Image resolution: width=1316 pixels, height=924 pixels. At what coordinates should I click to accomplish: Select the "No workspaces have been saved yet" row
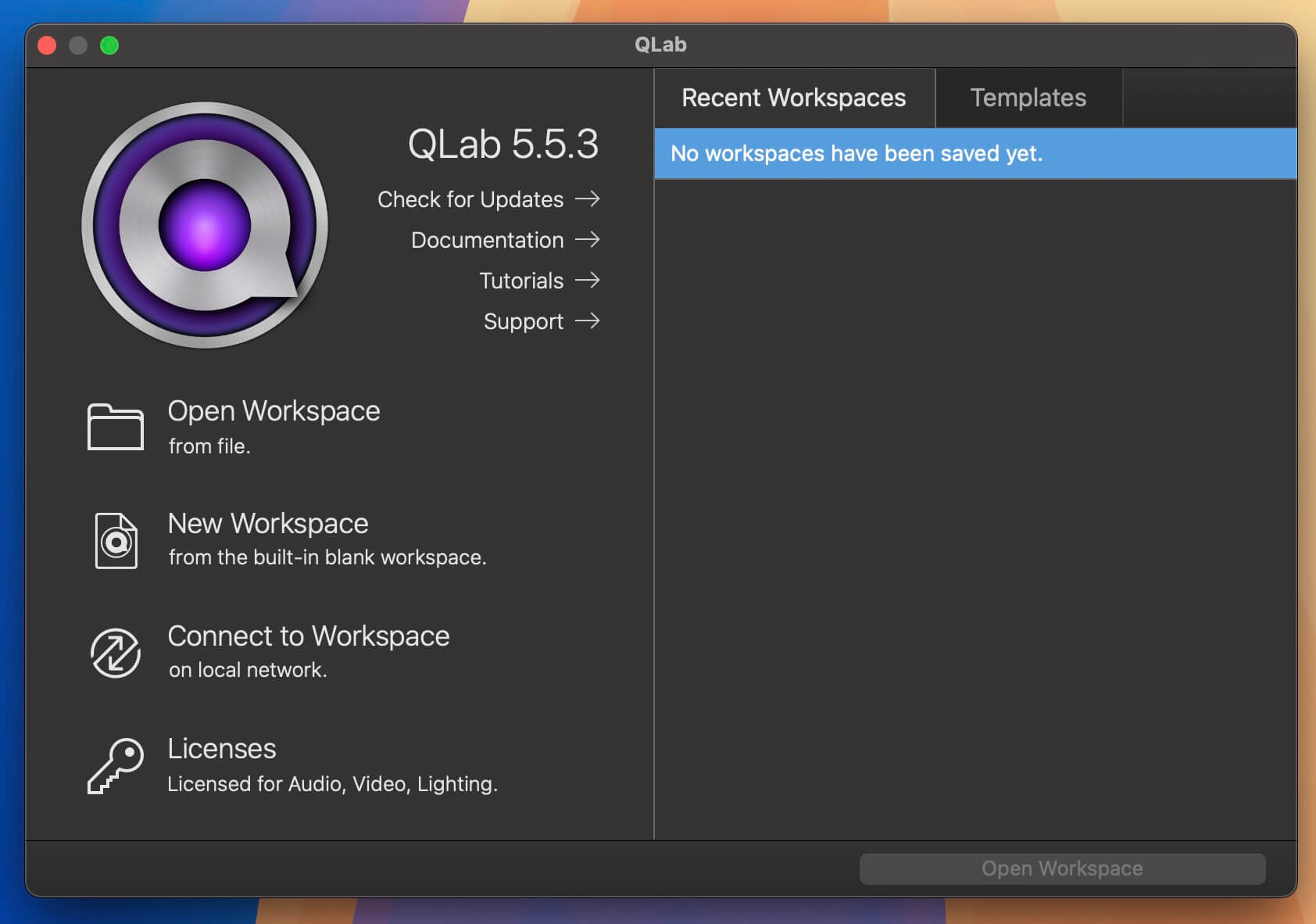[974, 154]
